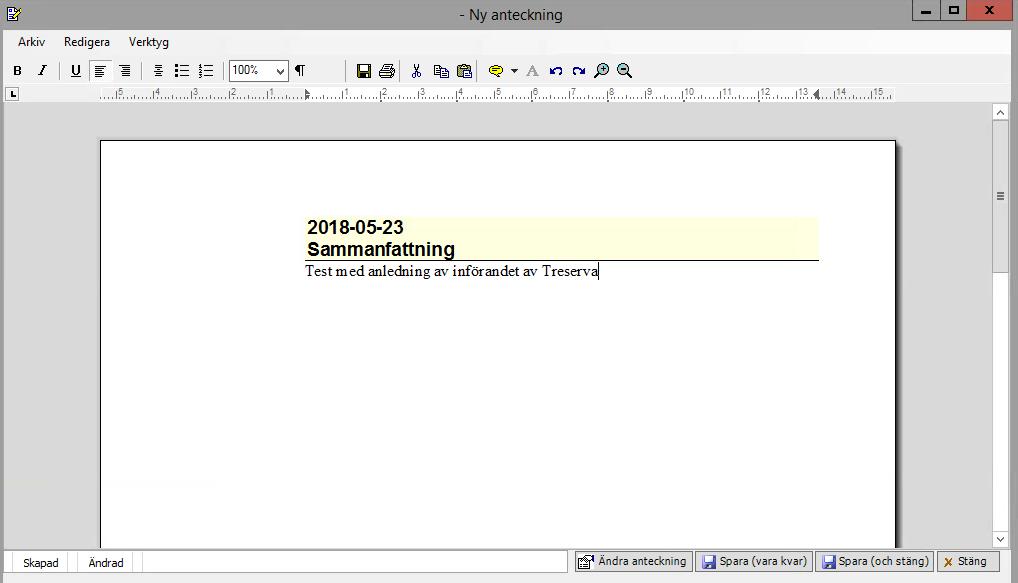Toggle underline formatting
The image size is (1018, 583).
click(75, 71)
